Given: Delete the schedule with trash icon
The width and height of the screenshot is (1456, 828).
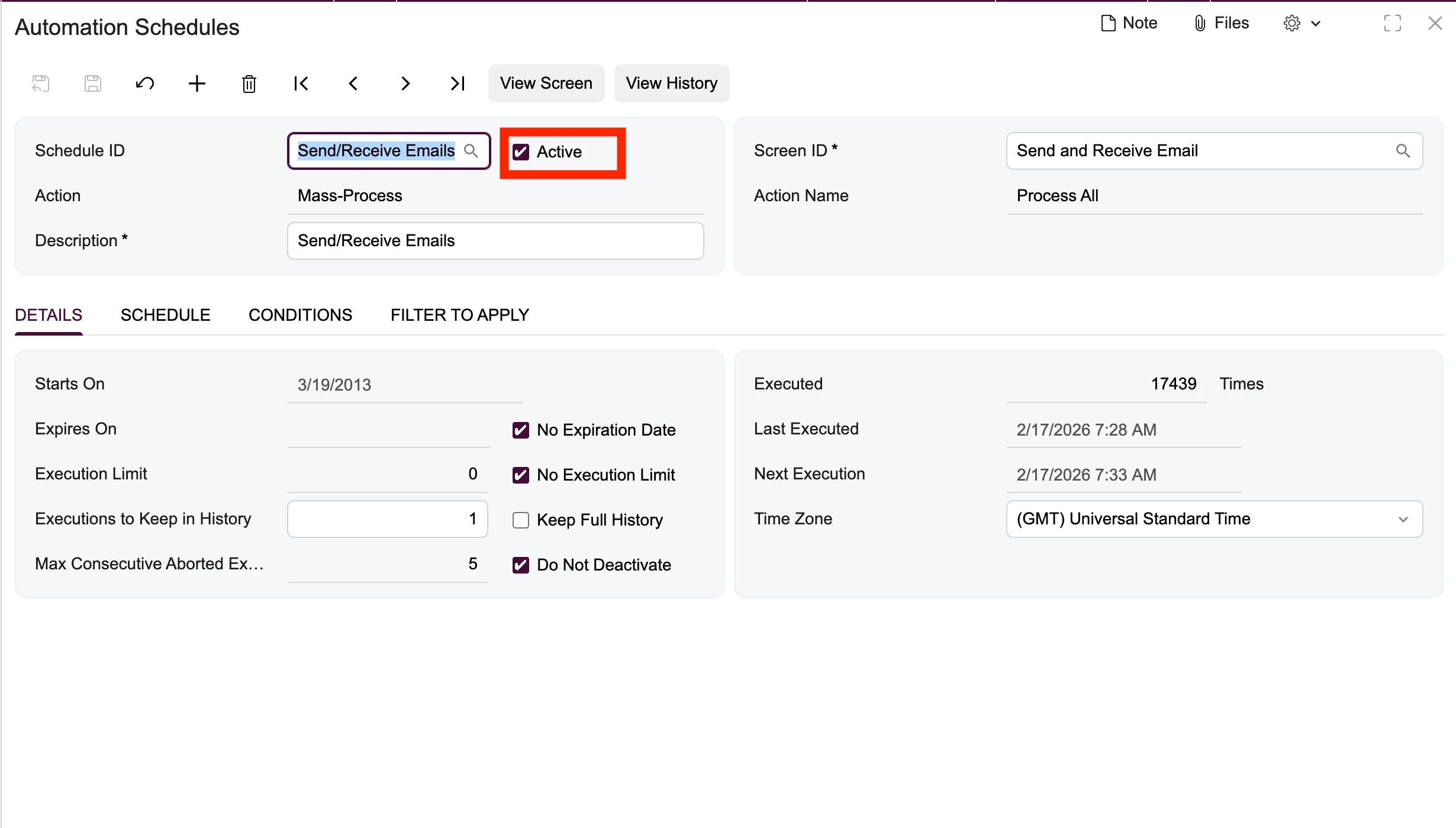Looking at the screenshot, I should [x=249, y=83].
